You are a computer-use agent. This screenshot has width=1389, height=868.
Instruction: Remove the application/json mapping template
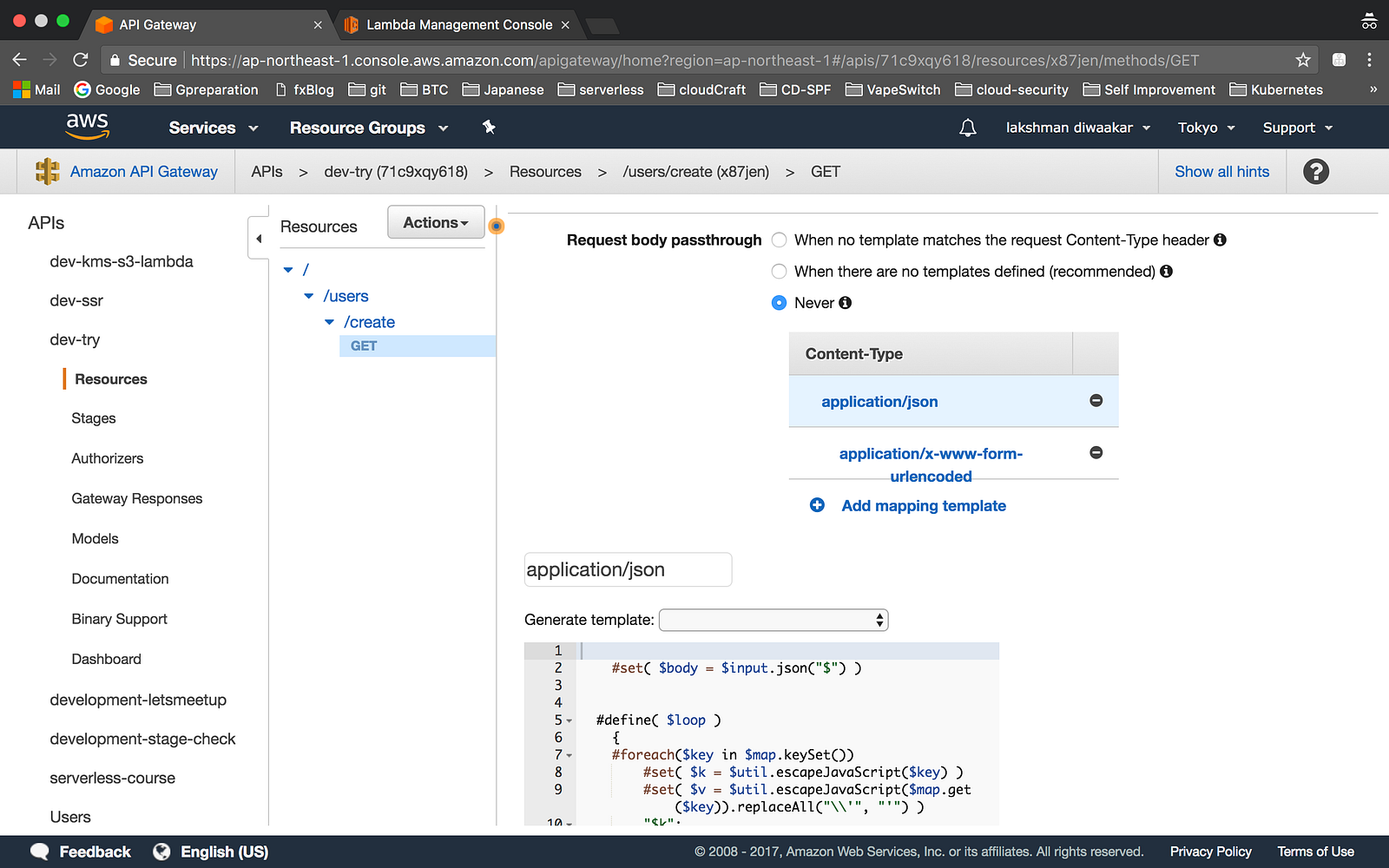click(x=1096, y=401)
